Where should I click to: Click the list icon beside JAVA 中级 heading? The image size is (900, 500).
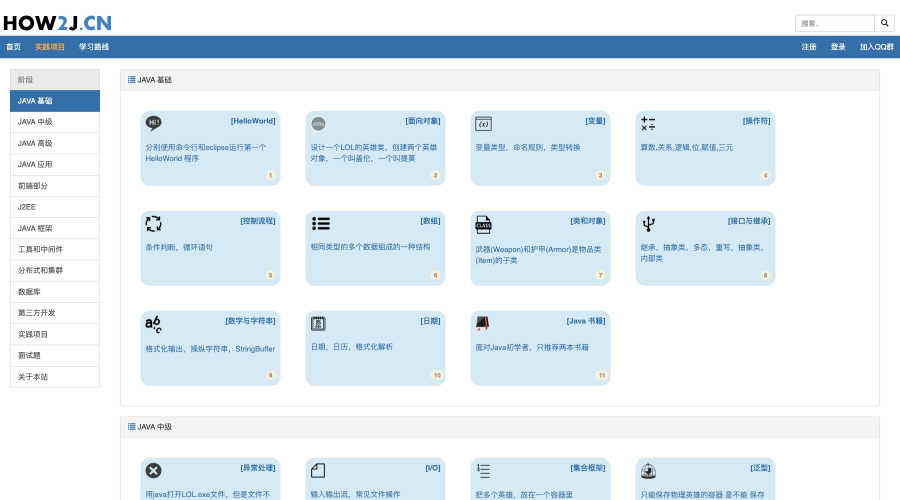(131, 427)
